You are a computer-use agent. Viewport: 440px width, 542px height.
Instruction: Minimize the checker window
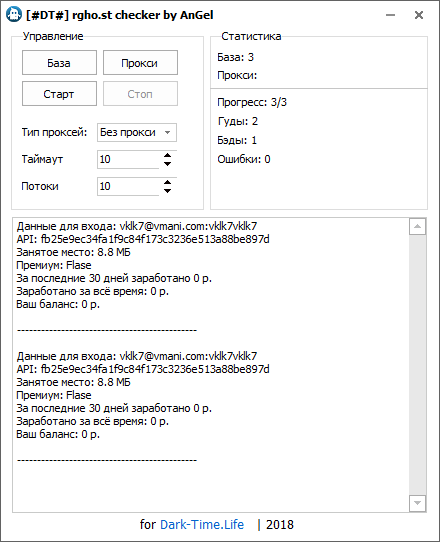pos(390,15)
